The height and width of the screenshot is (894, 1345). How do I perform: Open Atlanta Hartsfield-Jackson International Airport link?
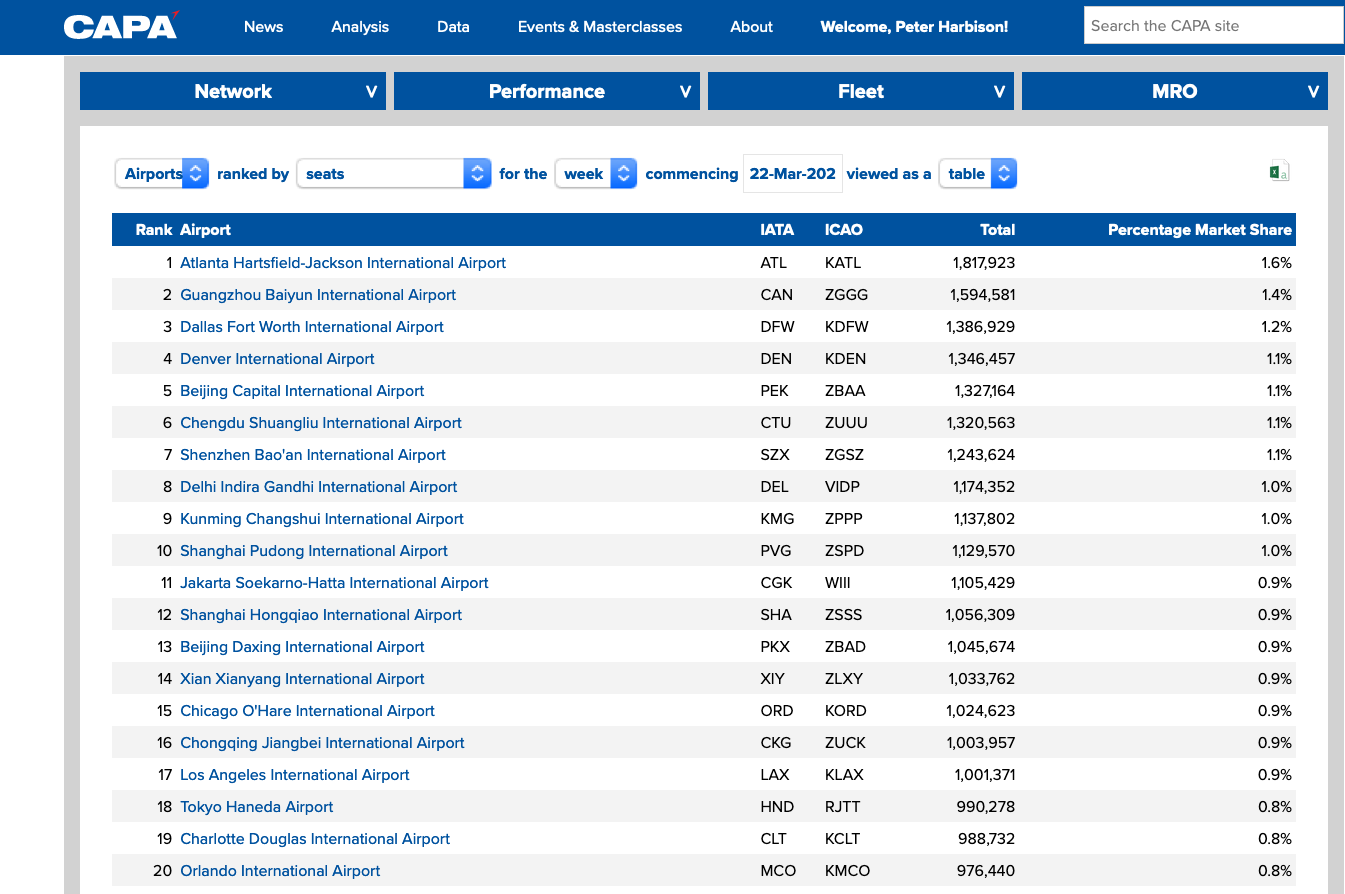[343, 263]
